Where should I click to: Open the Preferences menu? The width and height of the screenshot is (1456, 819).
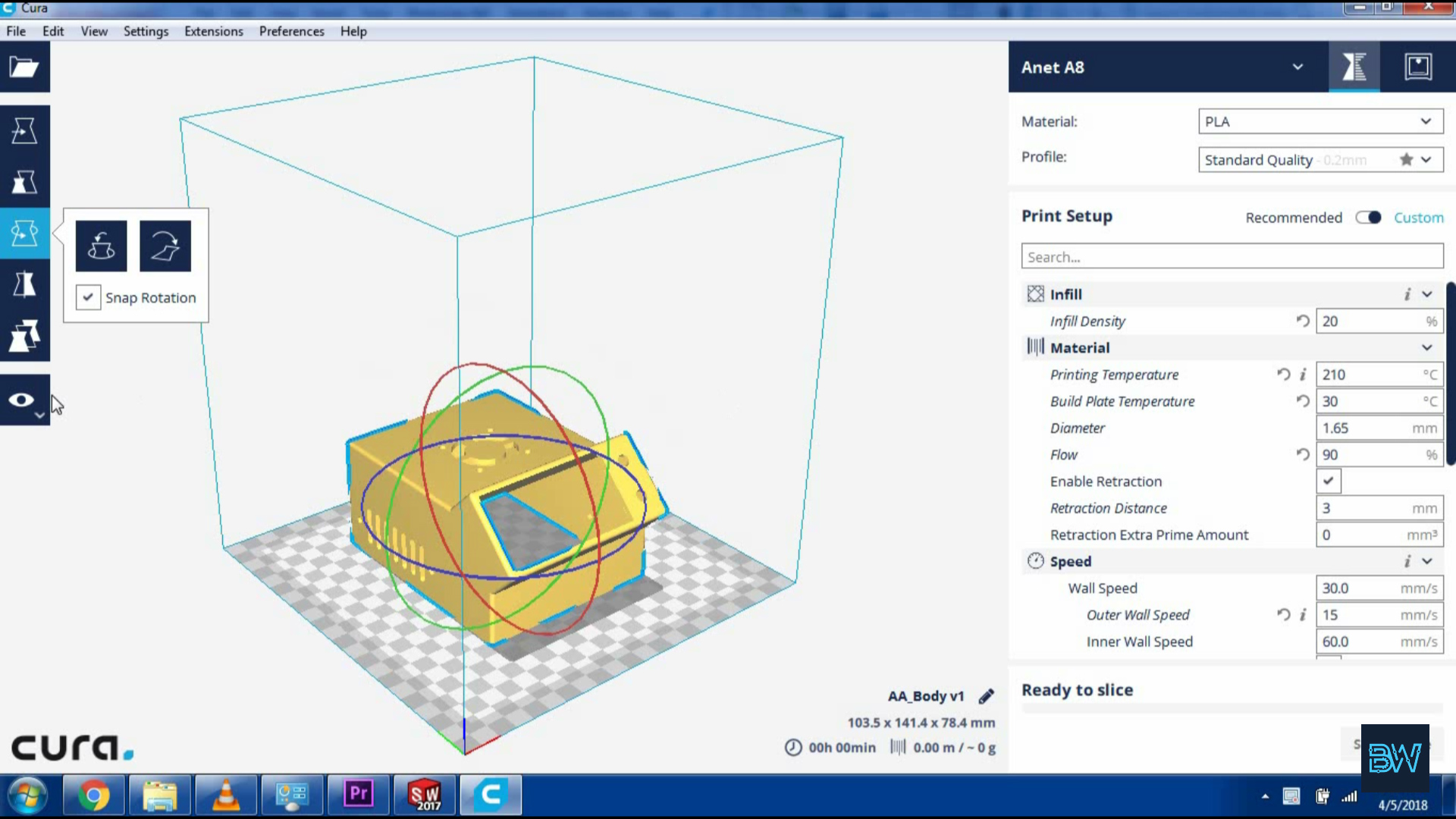(291, 31)
